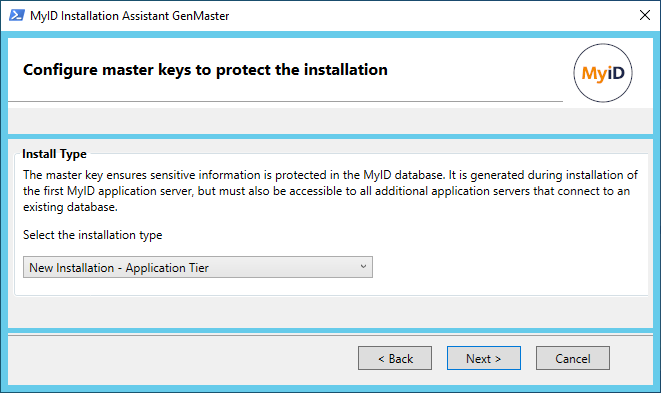Image resolution: width=661 pixels, height=393 pixels.
Task: Click the empty footer area left of Back
Action: (181, 358)
